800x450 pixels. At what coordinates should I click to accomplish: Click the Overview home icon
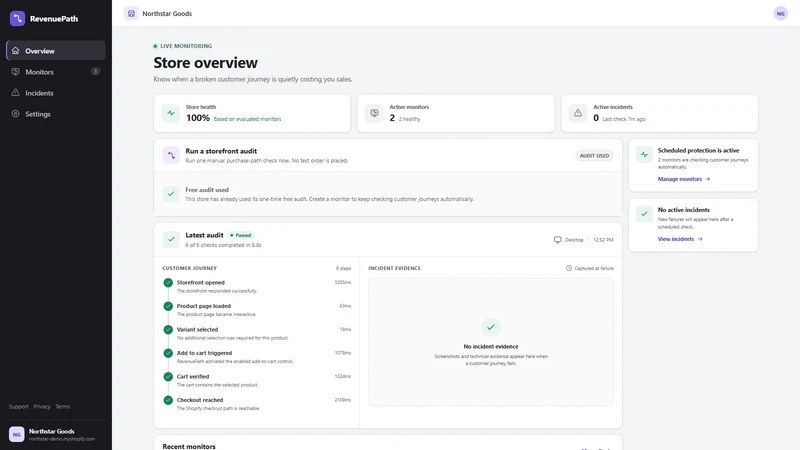[x=15, y=51]
